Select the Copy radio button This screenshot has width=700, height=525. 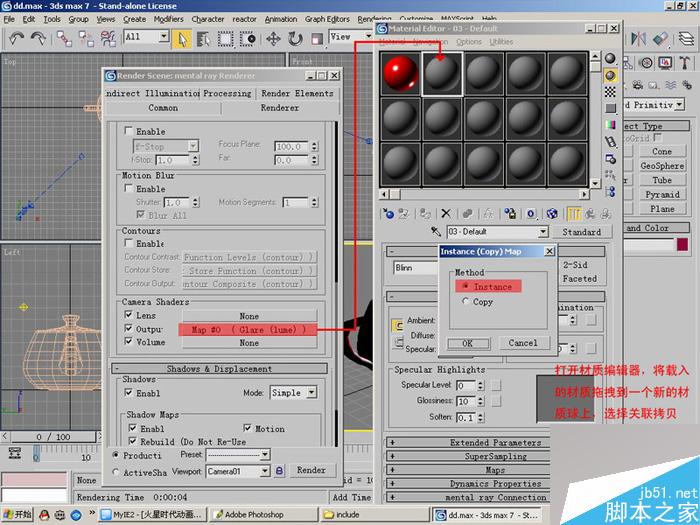(x=466, y=301)
